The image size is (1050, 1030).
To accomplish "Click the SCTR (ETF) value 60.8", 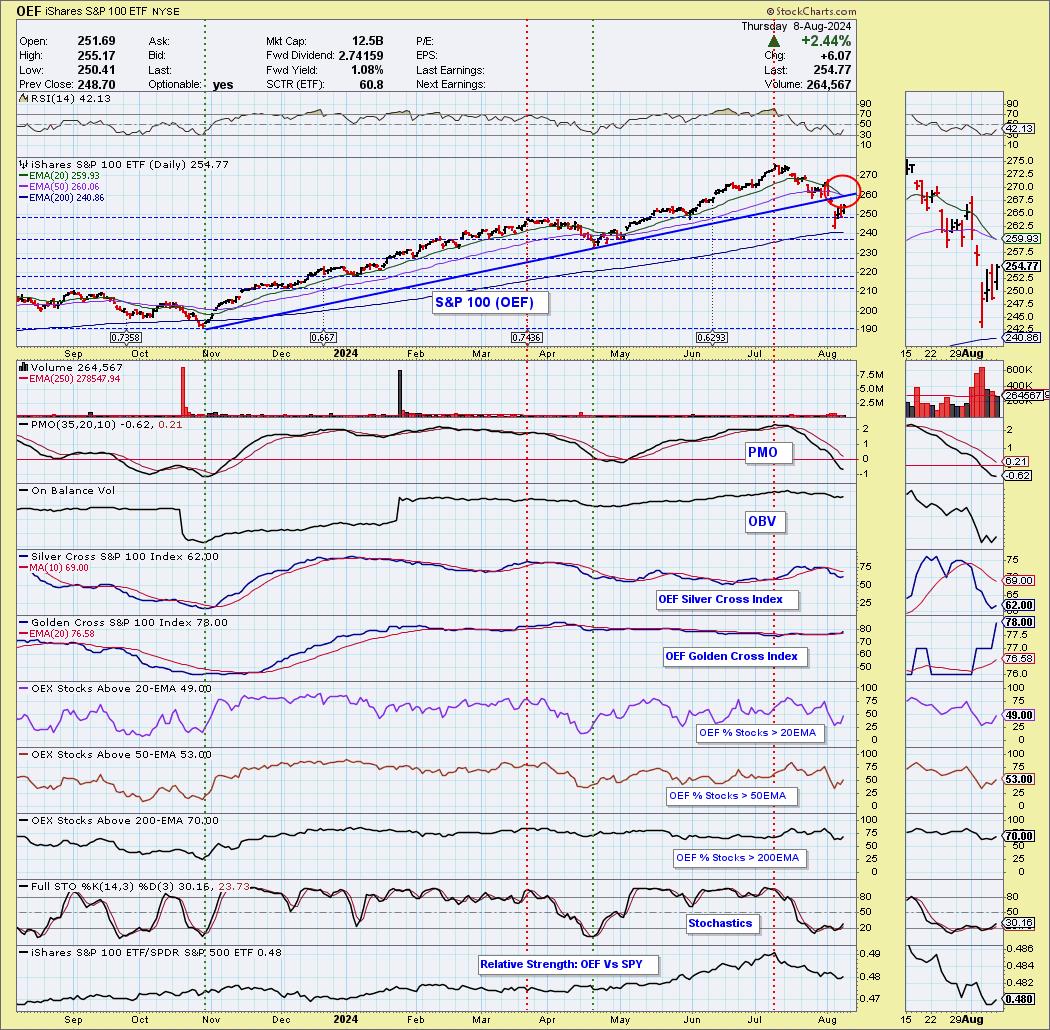I will (371, 84).
